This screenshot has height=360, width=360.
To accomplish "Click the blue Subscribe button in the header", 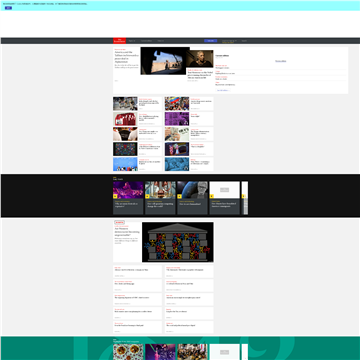I will click(211, 41).
